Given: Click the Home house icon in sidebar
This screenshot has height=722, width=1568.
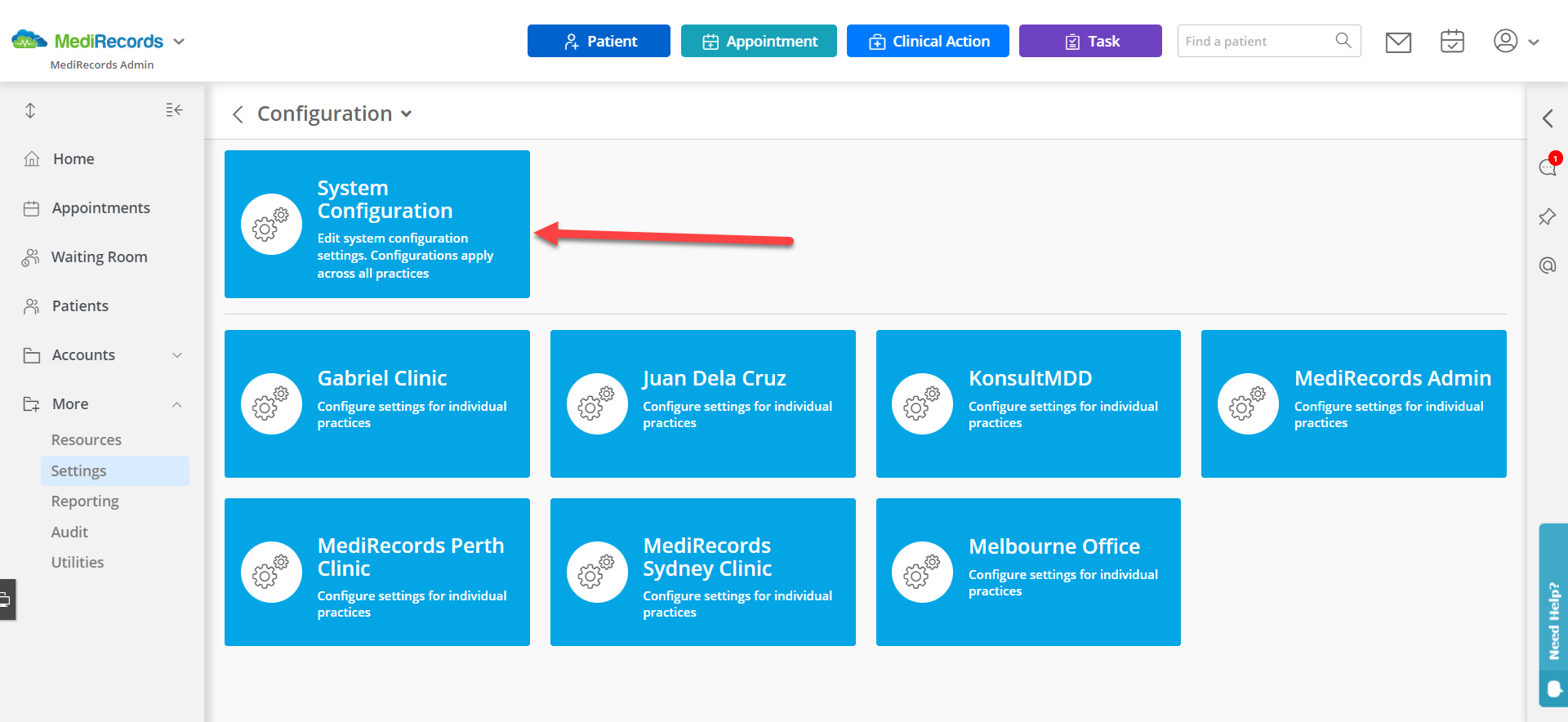Looking at the screenshot, I should pyautogui.click(x=32, y=158).
